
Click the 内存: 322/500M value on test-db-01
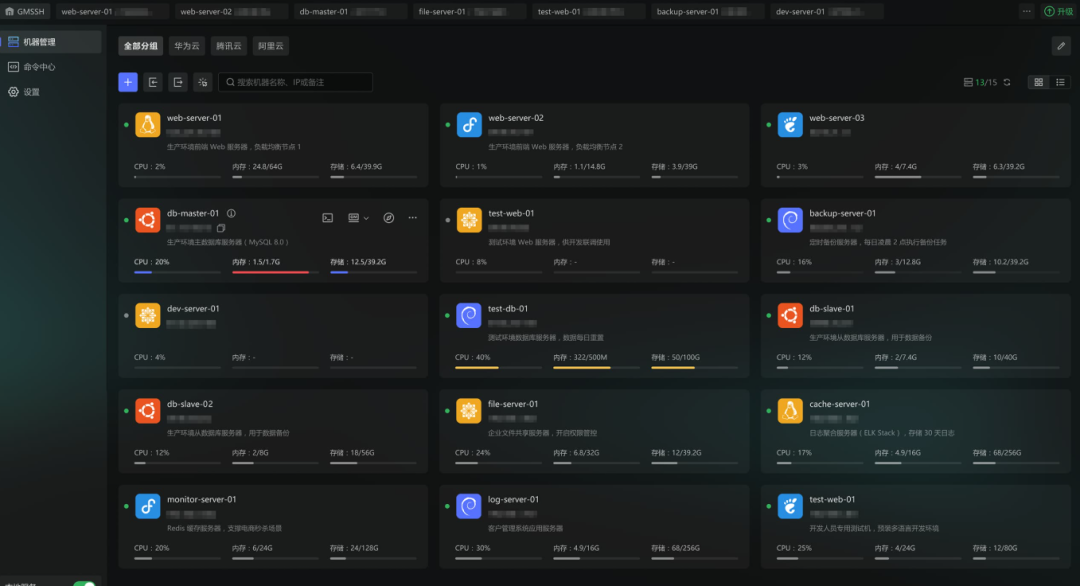click(580, 357)
